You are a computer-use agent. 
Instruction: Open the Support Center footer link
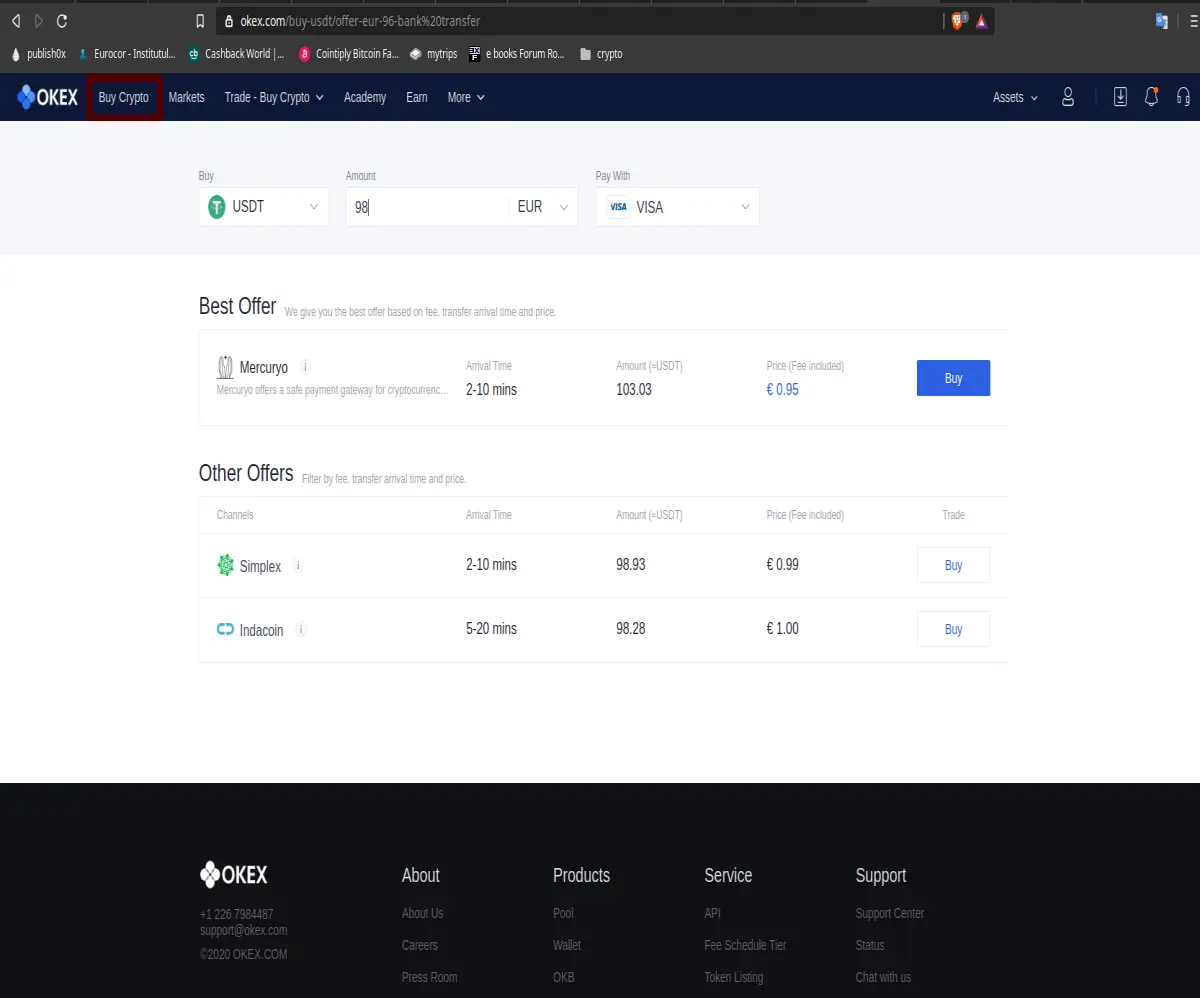[890, 913]
